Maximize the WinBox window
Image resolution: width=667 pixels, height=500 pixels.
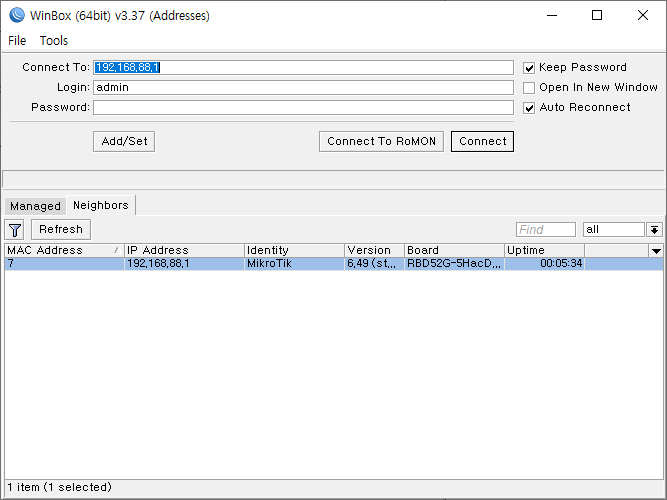pyautogui.click(x=597, y=15)
